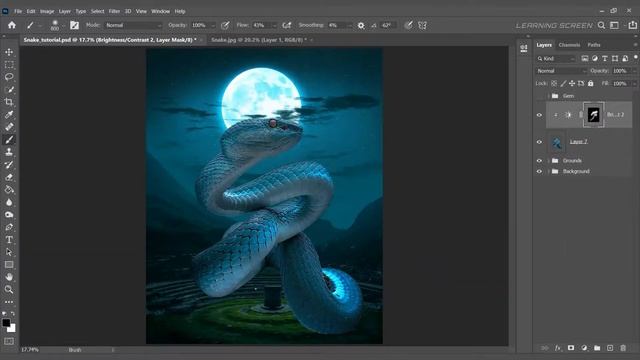
Task: Select the Horizontal Type tool
Action: 9,240
